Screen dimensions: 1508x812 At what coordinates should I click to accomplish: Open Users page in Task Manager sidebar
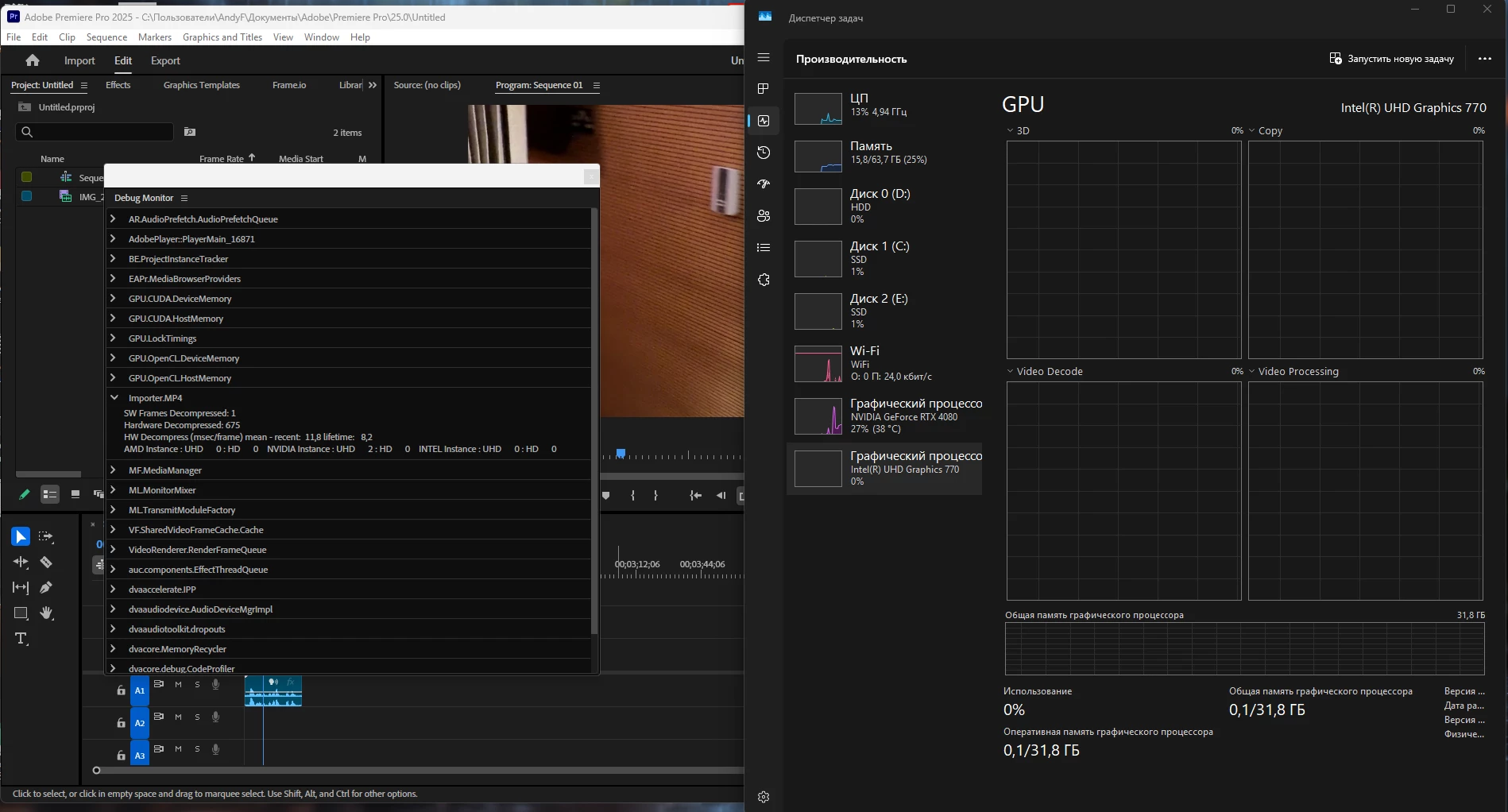click(x=764, y=216)
